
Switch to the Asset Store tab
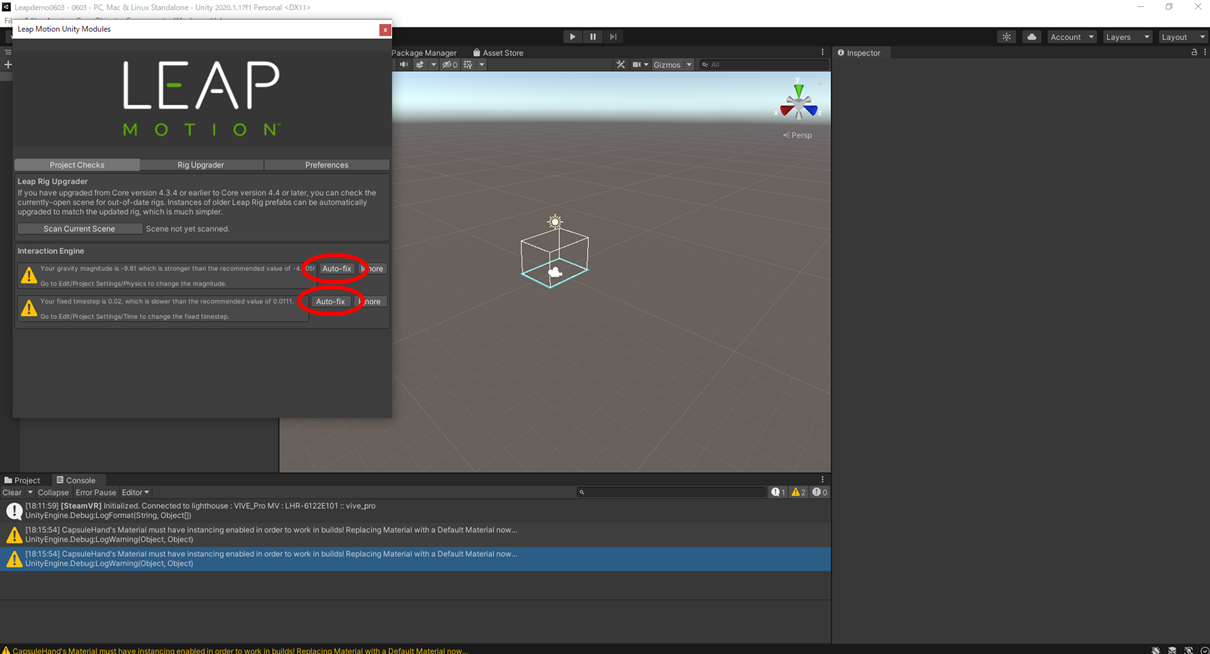click(498, 53)
